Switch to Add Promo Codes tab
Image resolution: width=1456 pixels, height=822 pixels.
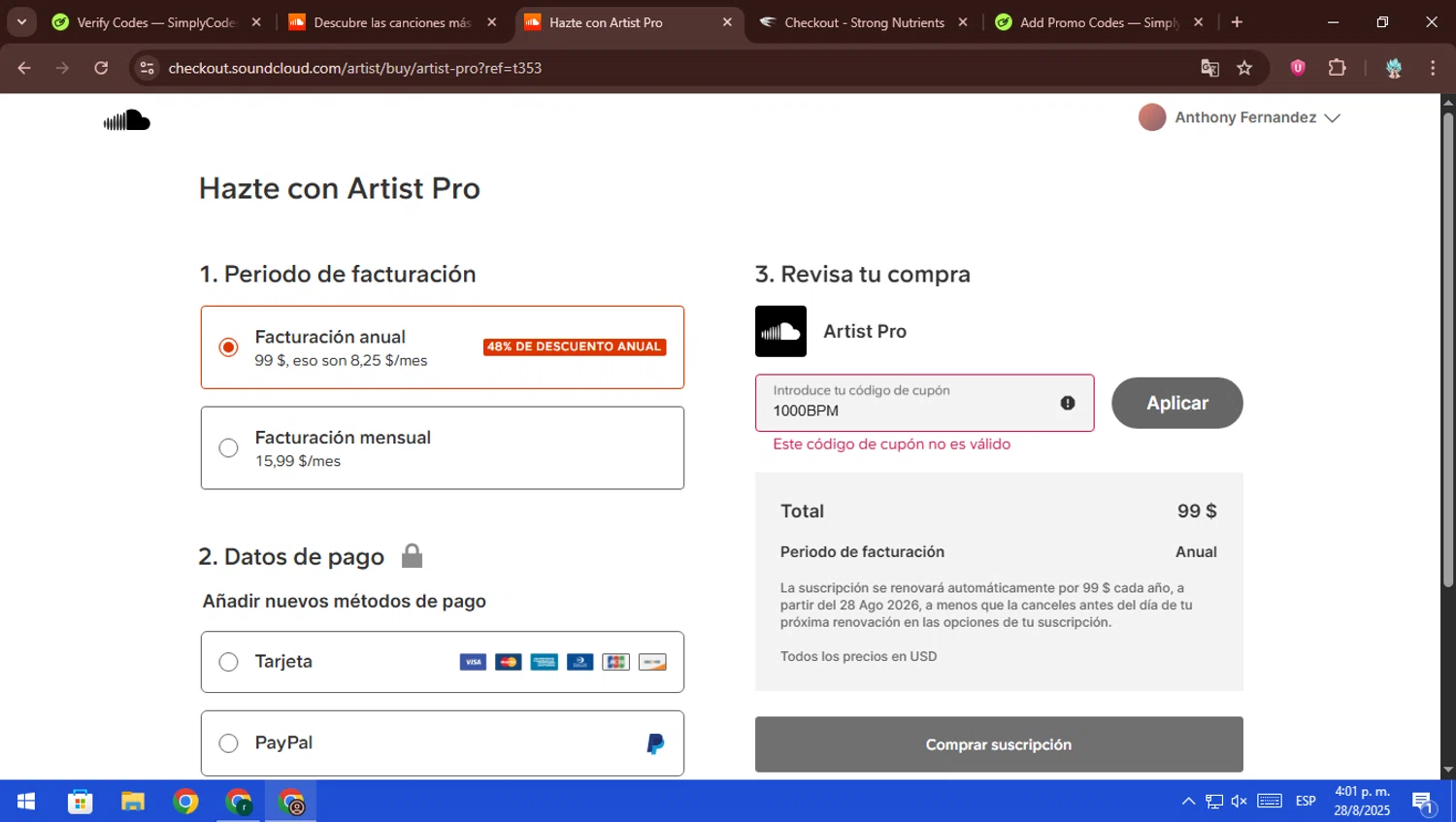[x=1099, y=22]
